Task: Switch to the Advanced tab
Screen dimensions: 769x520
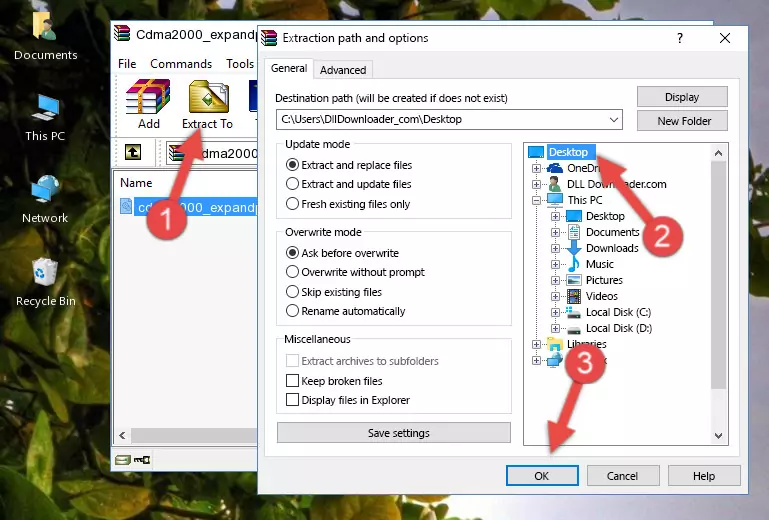Action: click(343, 70)
